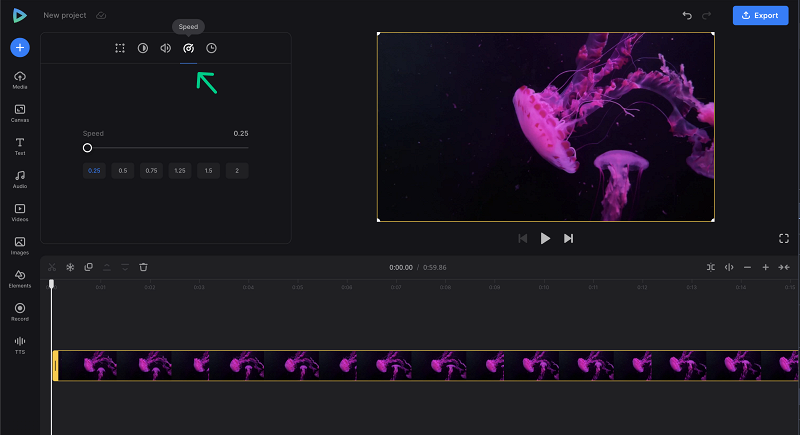
Task: Click the 0:59.86 total duration text
Action: point(435,267)
